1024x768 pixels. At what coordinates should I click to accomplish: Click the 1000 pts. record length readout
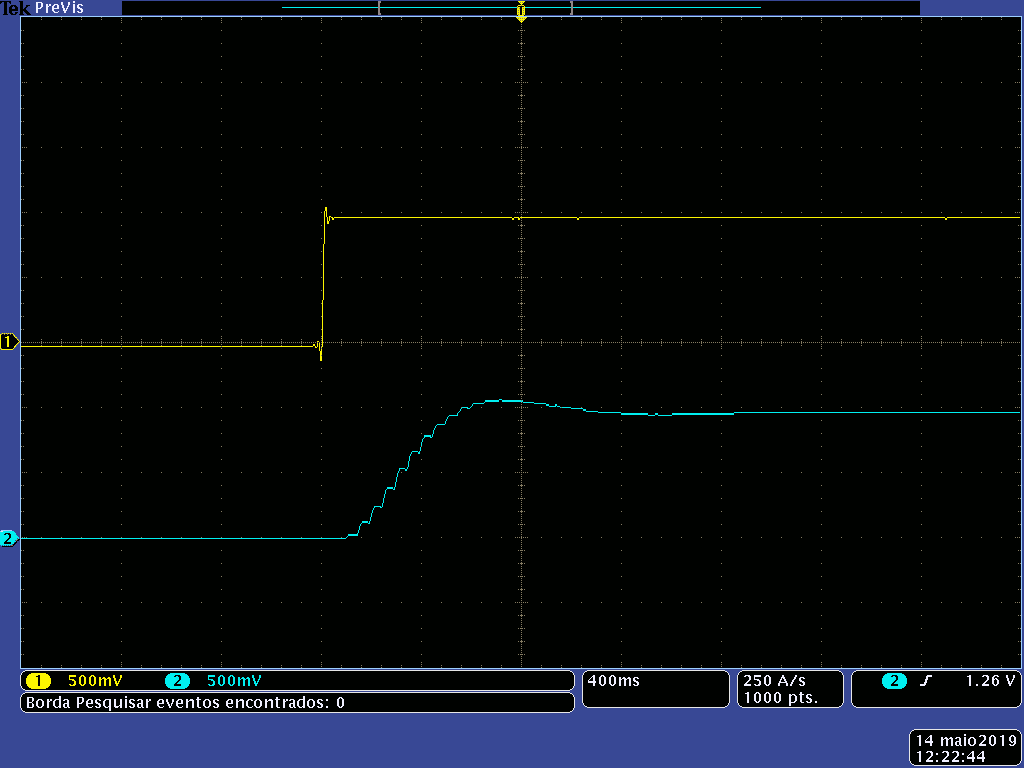pos(780,698)
